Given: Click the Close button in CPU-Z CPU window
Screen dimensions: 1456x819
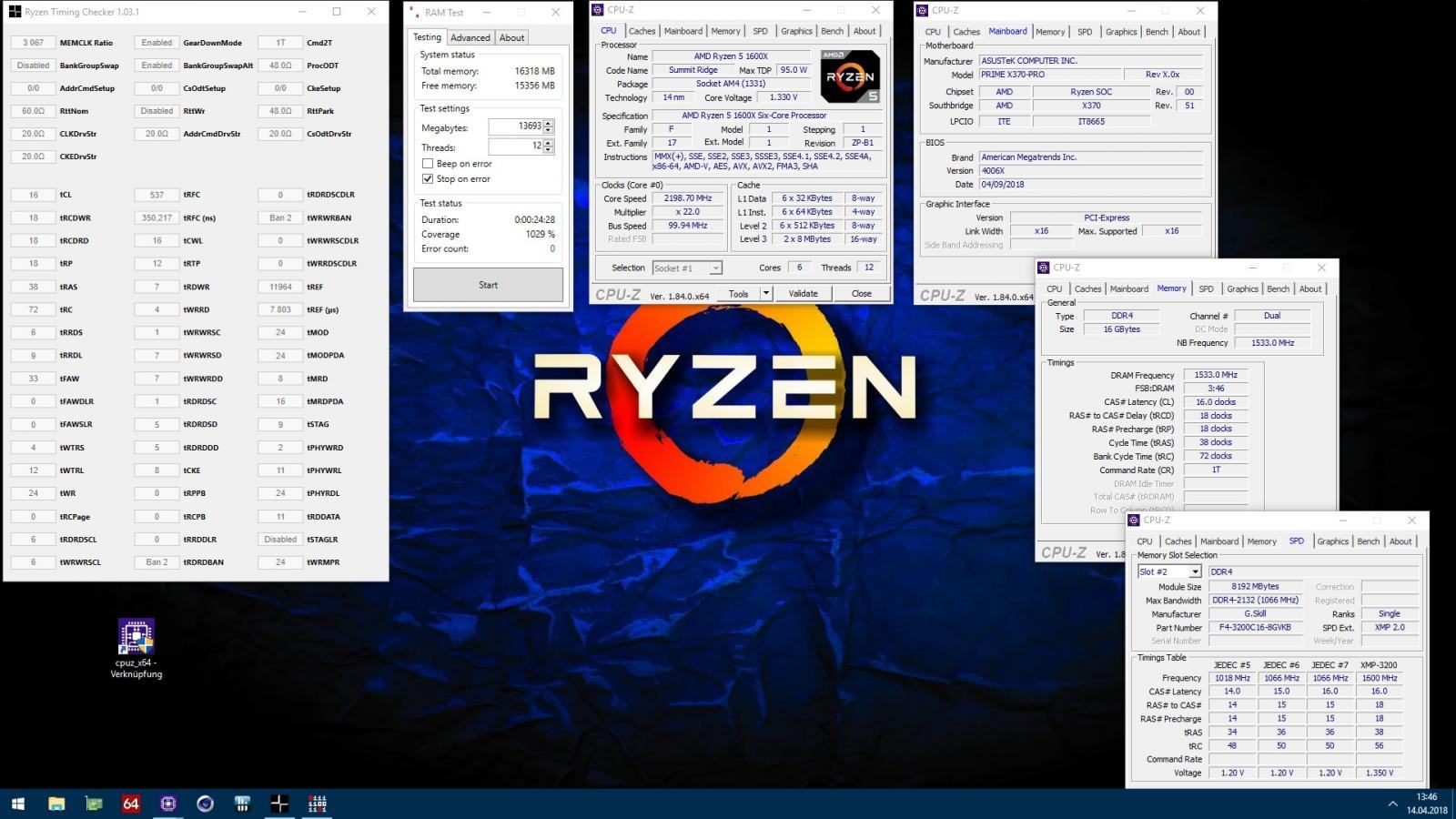Looking at the screenshot, I should point(861,294).
